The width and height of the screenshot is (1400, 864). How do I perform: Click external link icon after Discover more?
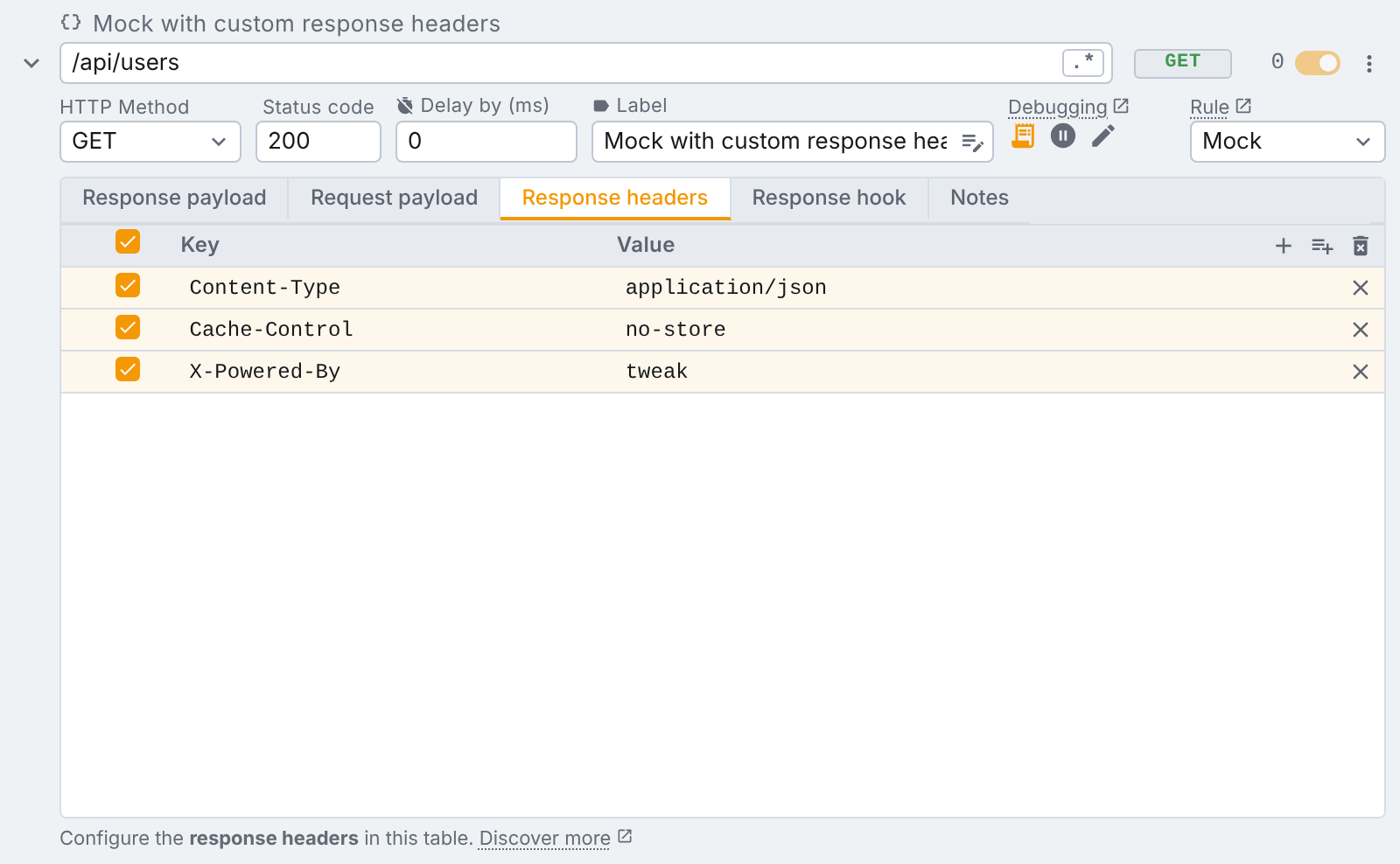625,836
